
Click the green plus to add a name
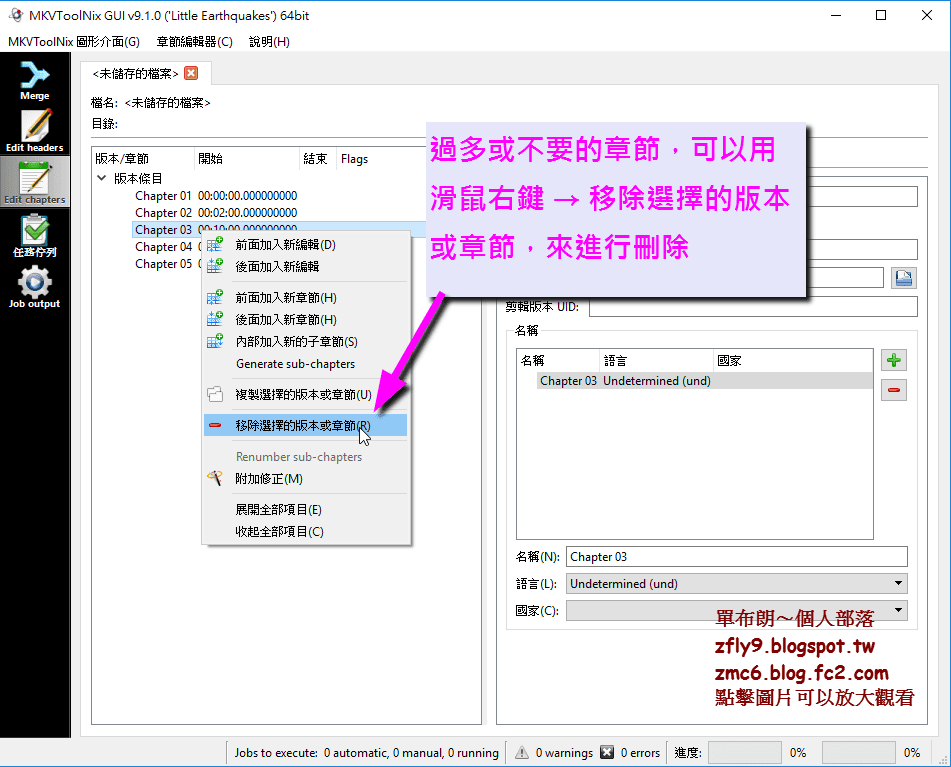(x=893, y=361)
